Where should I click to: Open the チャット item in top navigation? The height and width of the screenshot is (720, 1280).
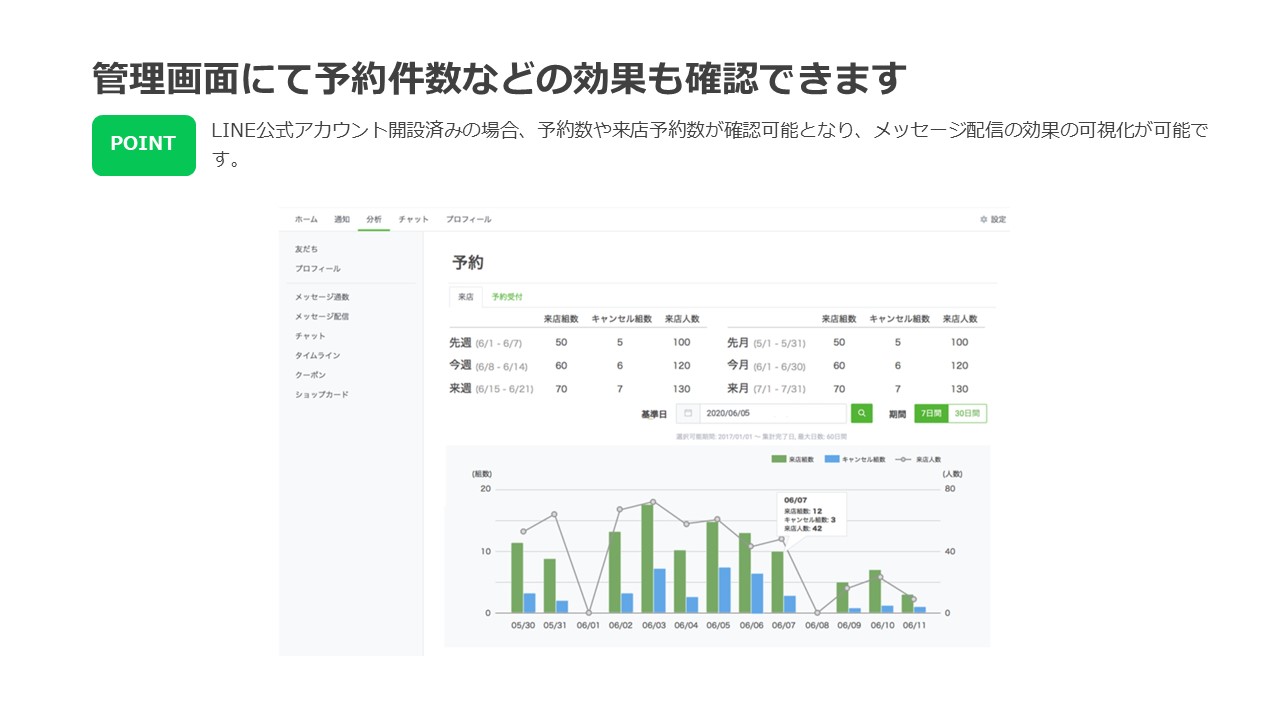(413, 219)
